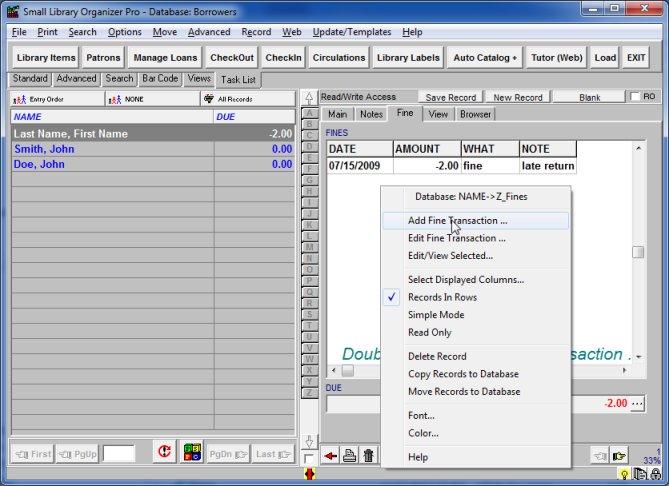Viewport: 669px width, 486px height.
Task: Click the letter Z alphabet index button
Action: tap(310, 393)
